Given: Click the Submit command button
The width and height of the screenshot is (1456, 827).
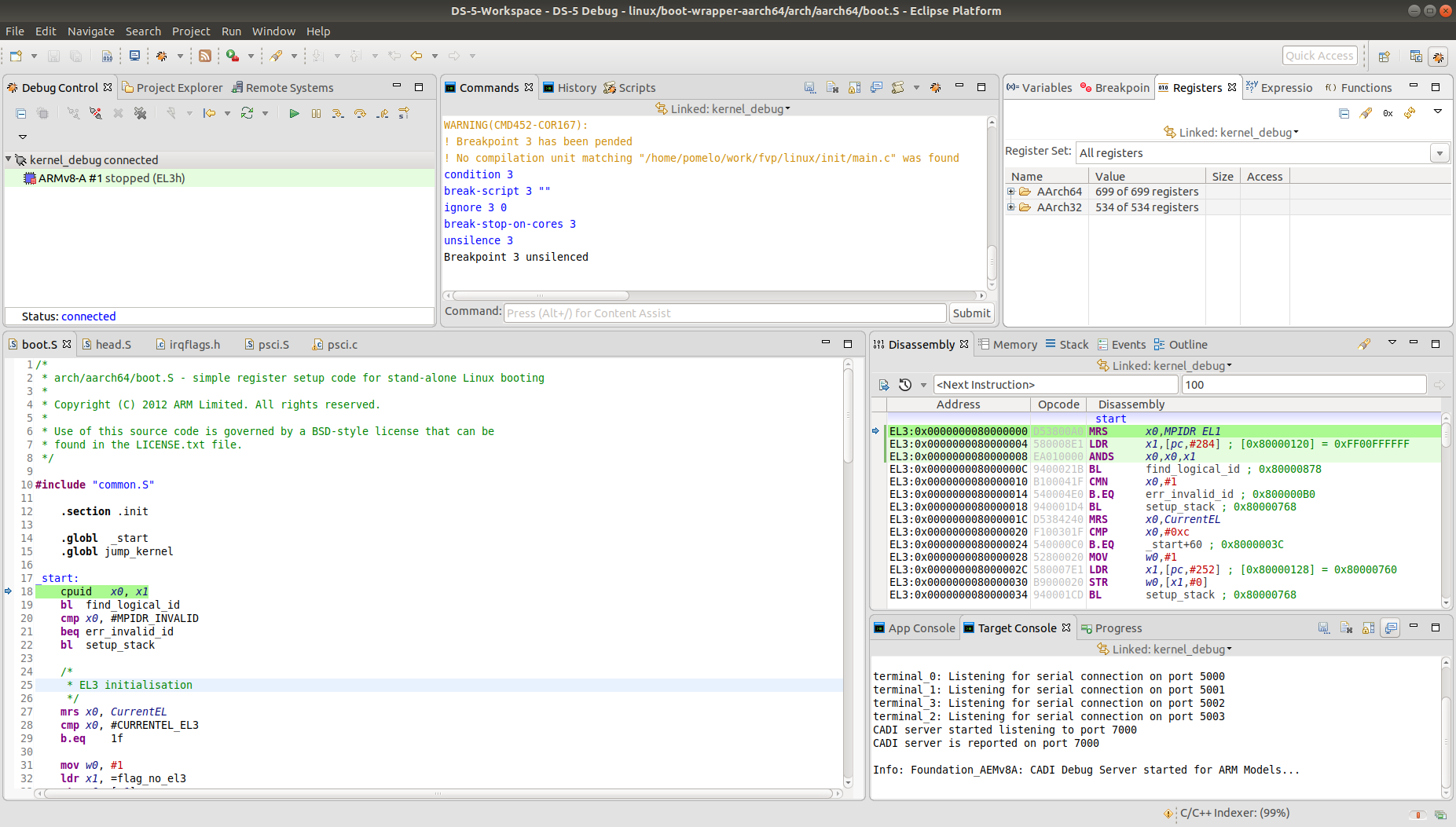Looking at the screenshot, I should click(971, 313).
